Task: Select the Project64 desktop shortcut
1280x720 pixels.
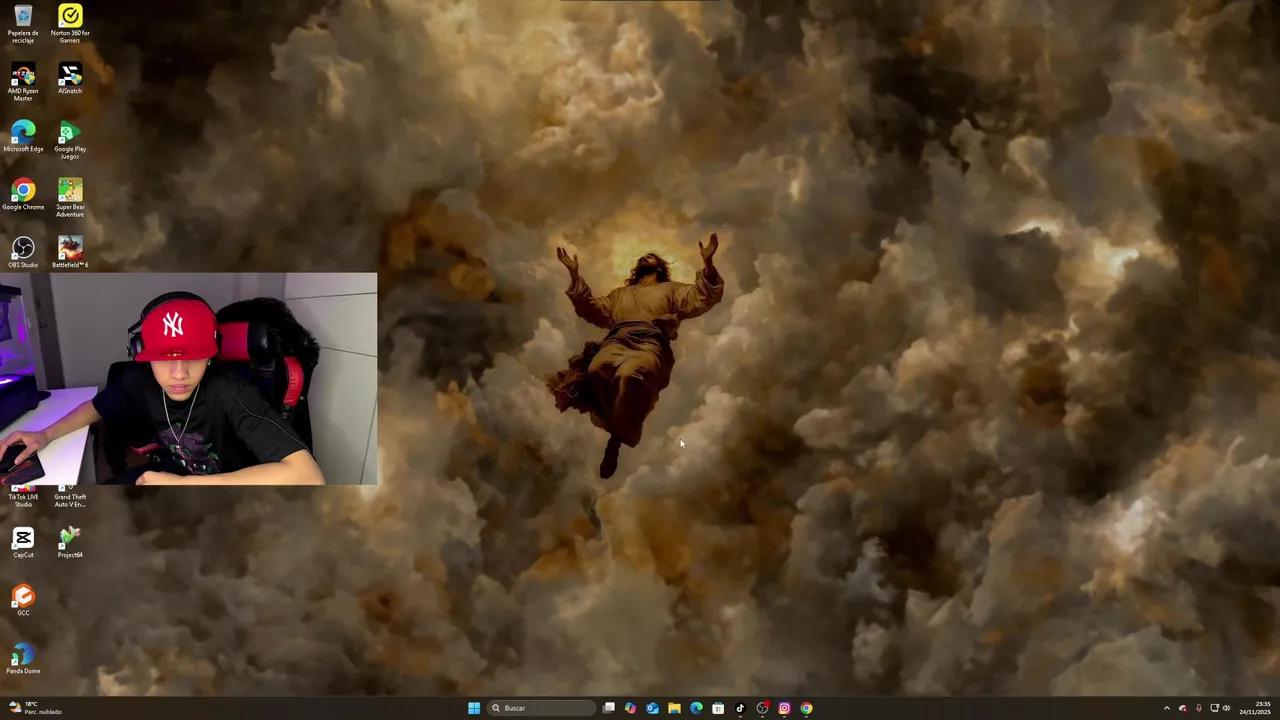Action: tap(70, 543)
